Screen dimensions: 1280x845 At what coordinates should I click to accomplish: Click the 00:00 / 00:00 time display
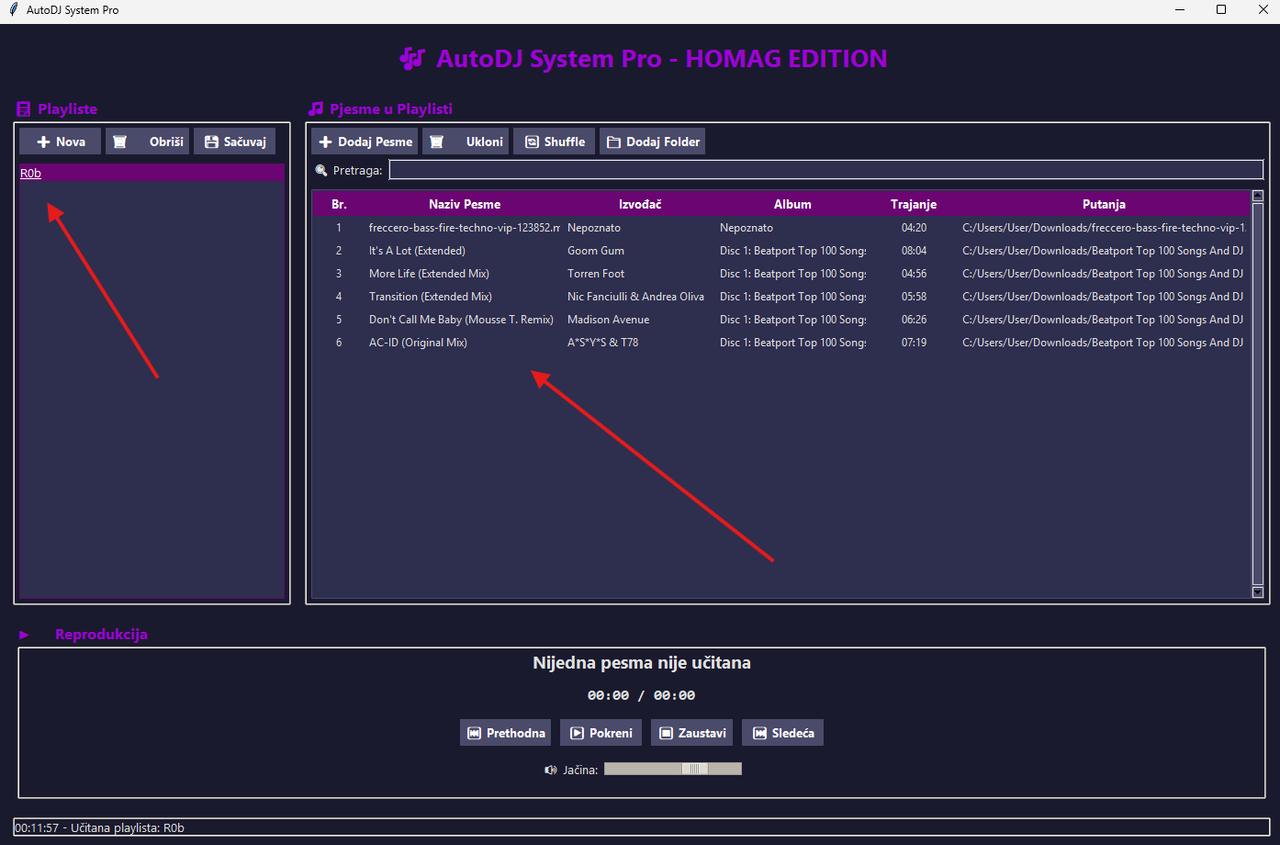[x=641, y=695]
